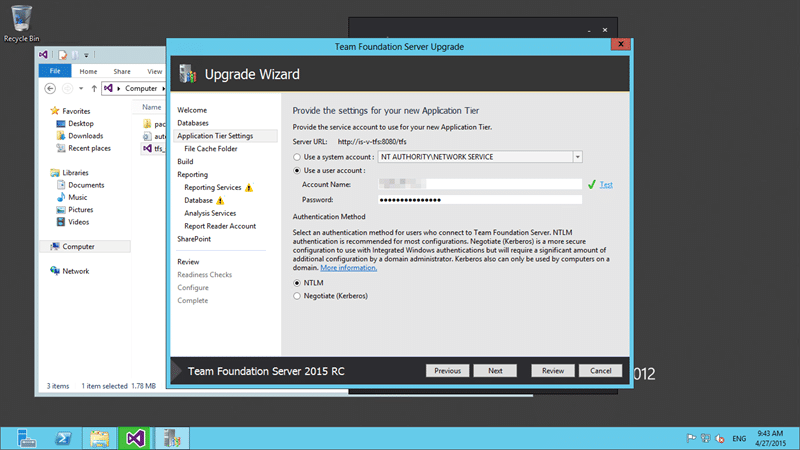This screenshot has height=450, width=800.
Task: Click the Properties quick access icon in Explorer
Action: pos(62,55)
